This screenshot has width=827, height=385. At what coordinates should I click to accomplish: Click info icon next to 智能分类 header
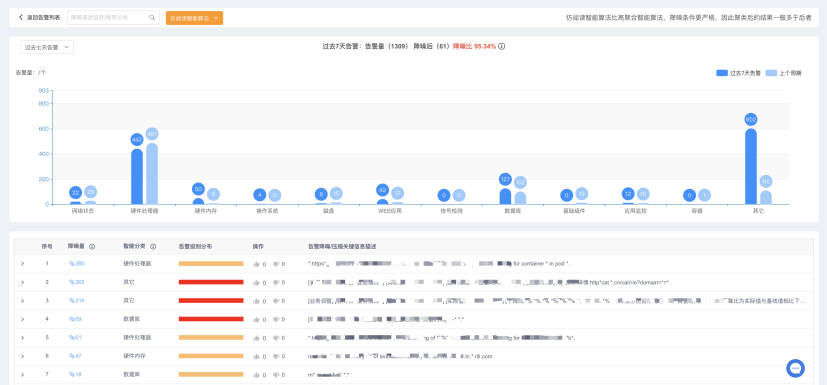coord(153,246)
